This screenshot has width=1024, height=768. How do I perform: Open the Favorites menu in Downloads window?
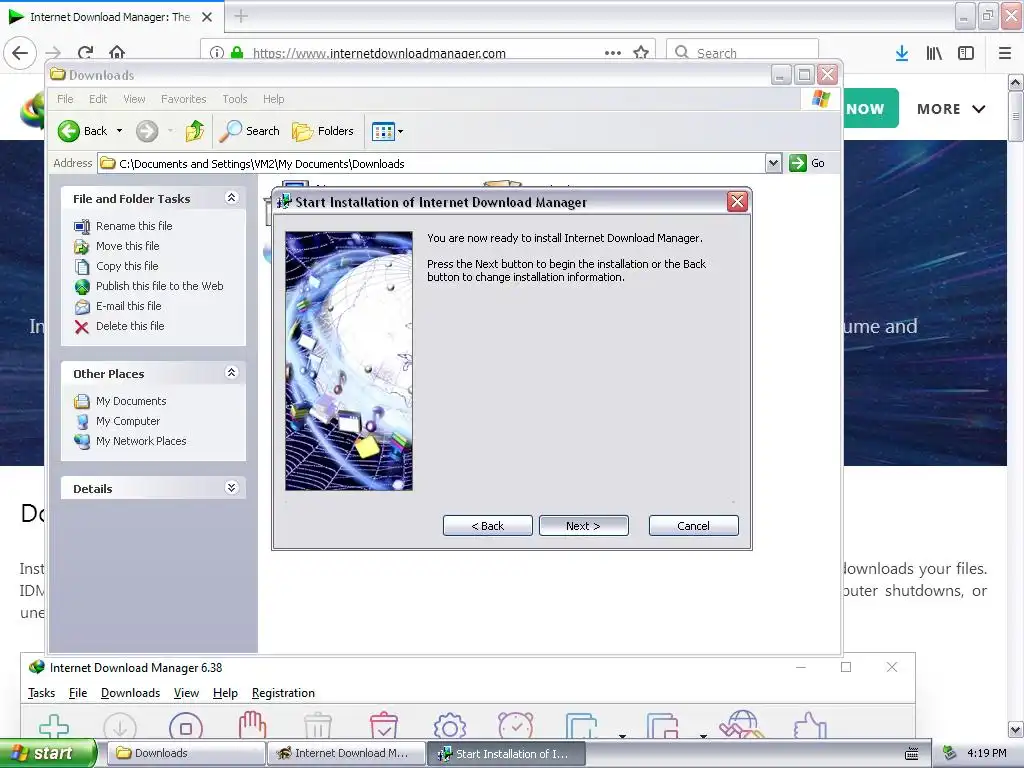184,99
